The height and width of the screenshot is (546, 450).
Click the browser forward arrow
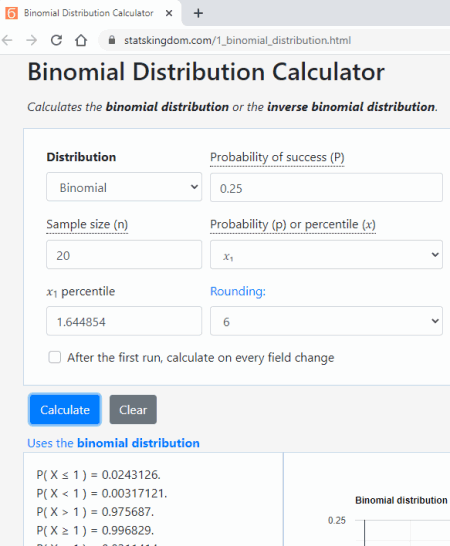[32, 40]
